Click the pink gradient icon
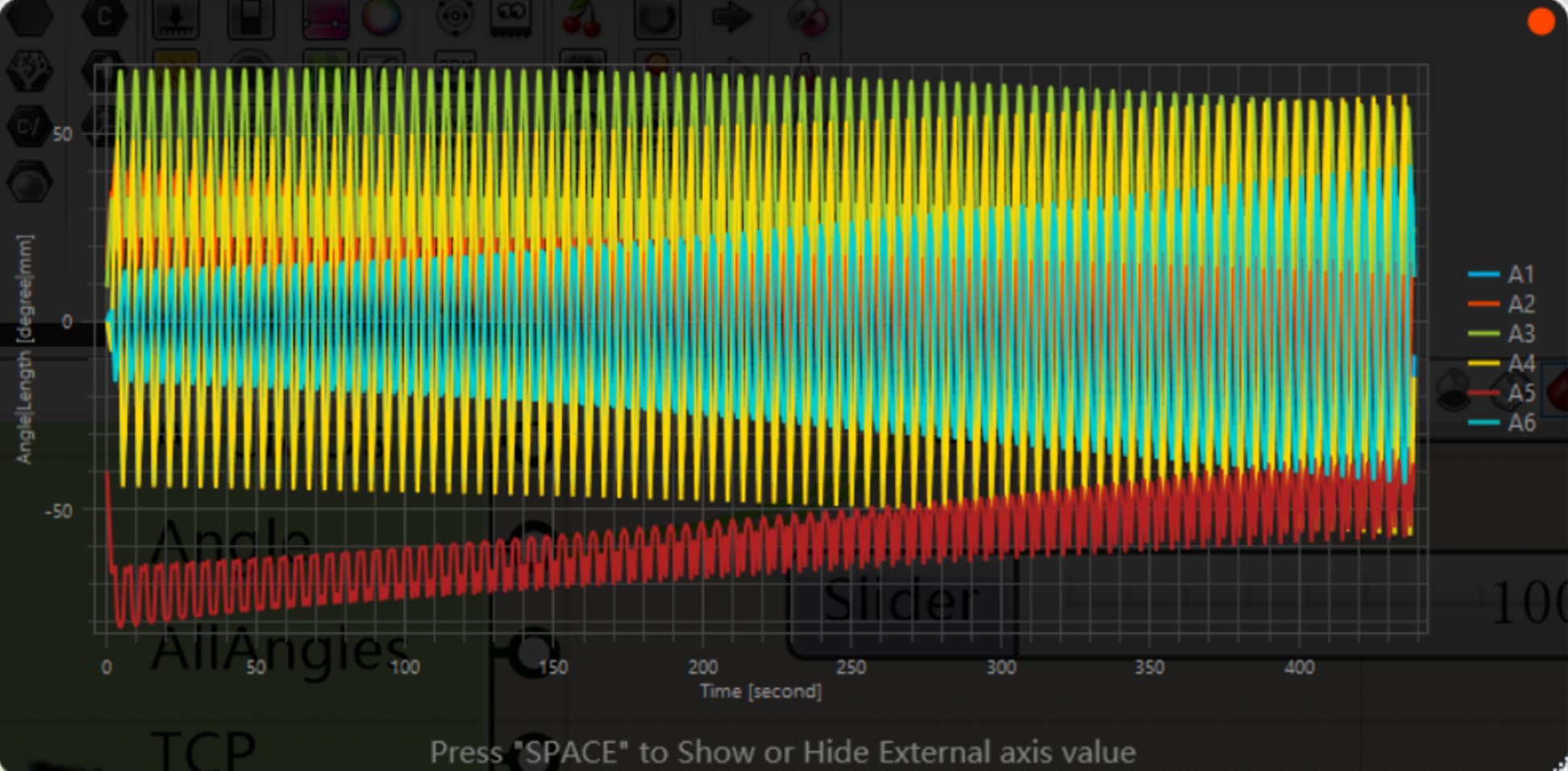The image size is (1568, 771). pos(325,19)
